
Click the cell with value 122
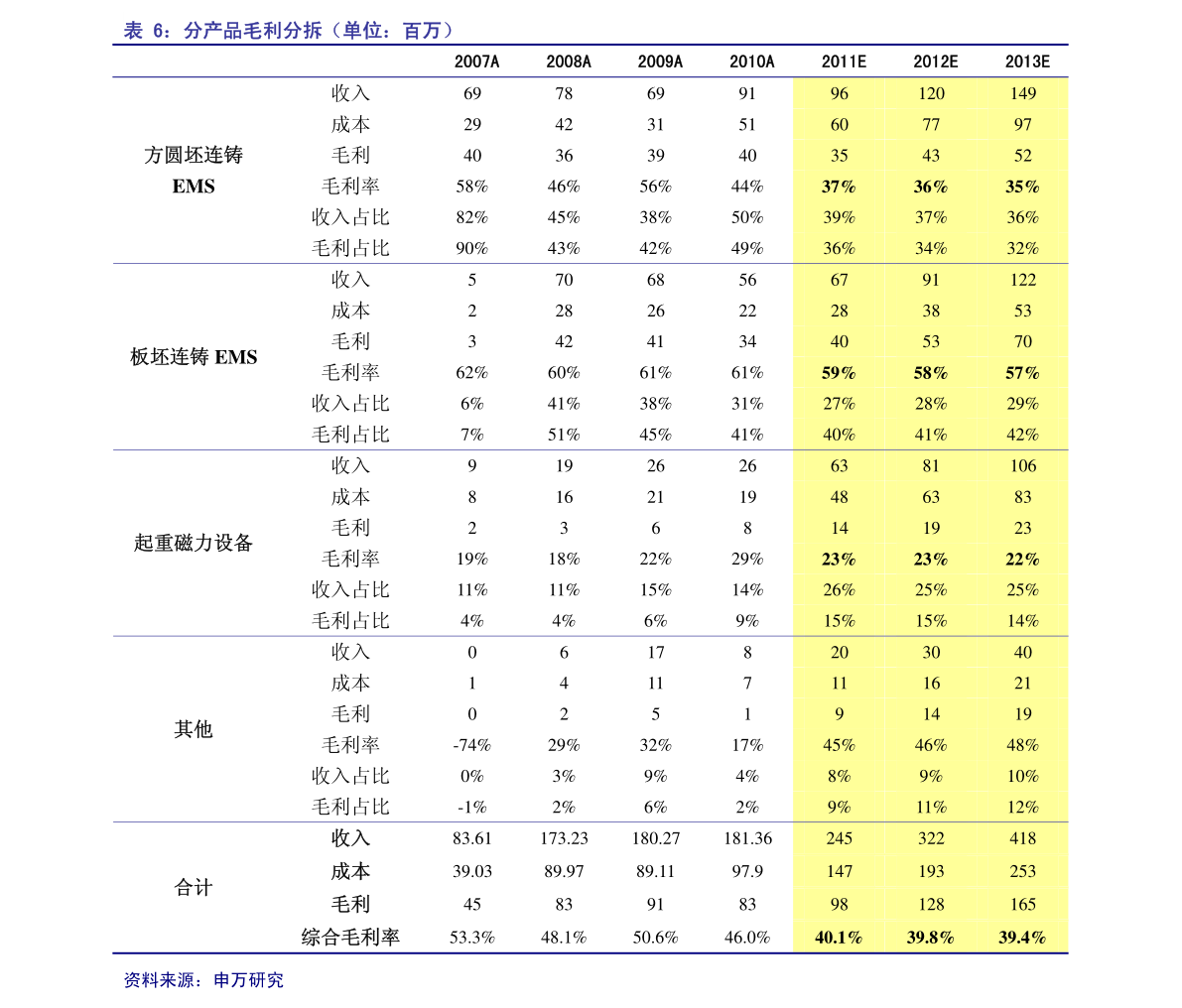pos(1022,280)
